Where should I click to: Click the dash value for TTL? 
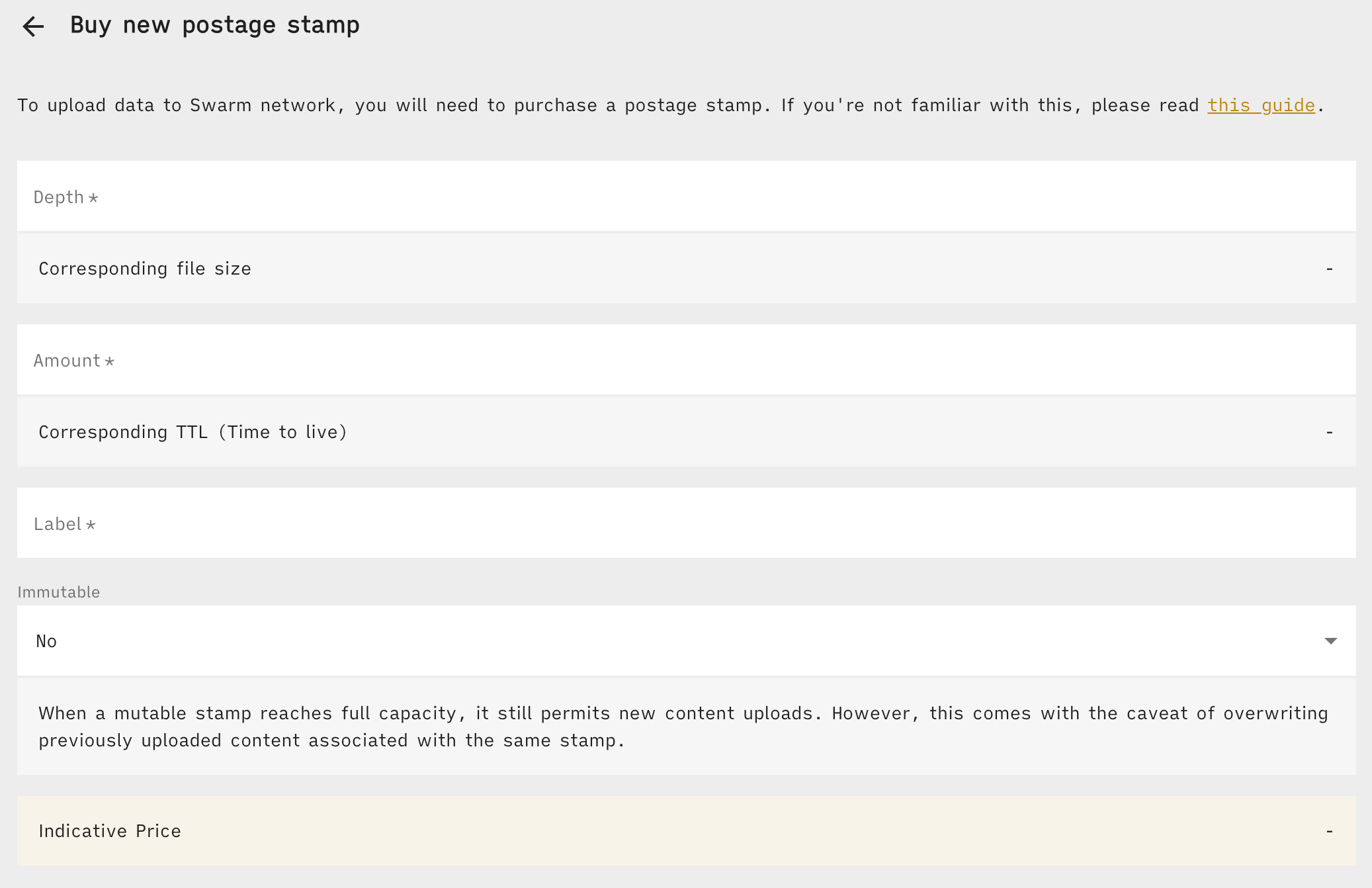[1329, 432]
